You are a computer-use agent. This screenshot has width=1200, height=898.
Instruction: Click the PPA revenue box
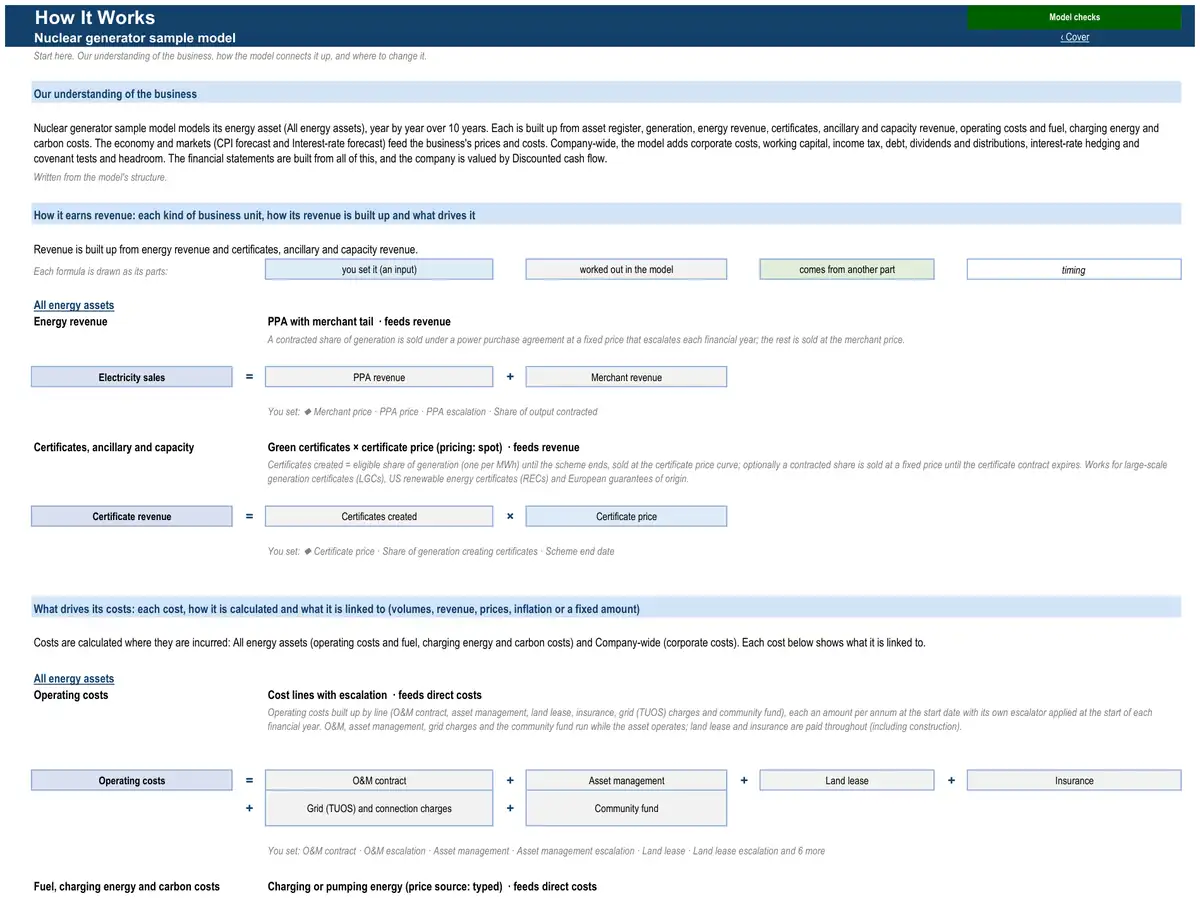click(x=379, y=377)
